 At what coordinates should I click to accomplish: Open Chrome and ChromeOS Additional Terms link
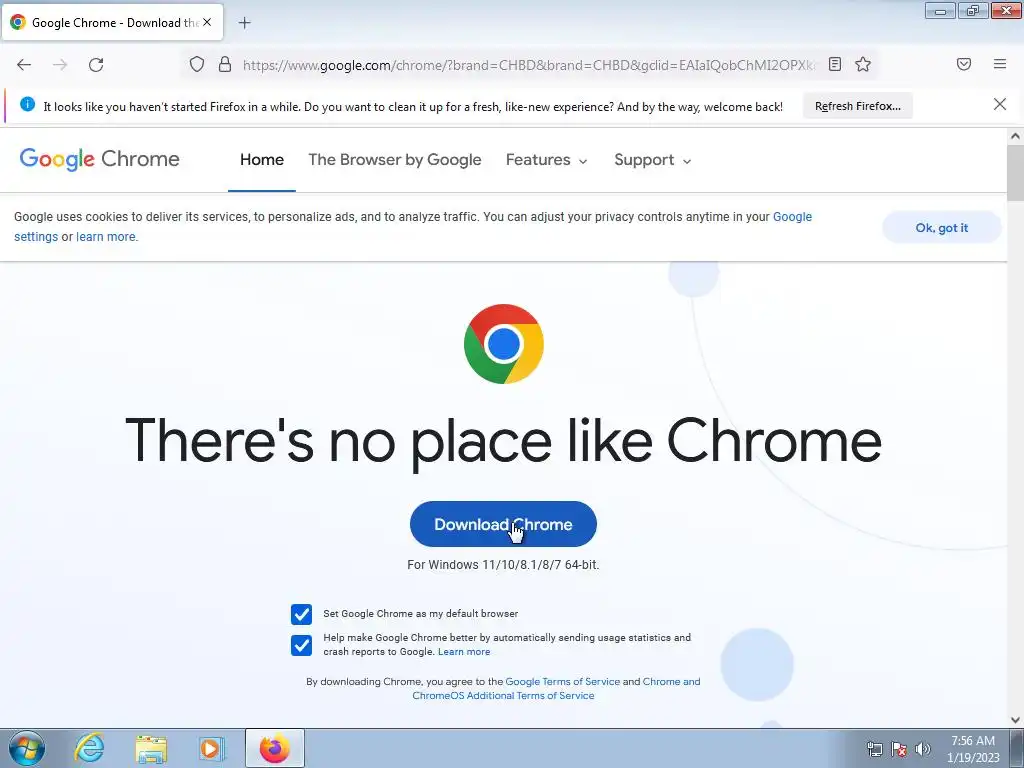503,696
